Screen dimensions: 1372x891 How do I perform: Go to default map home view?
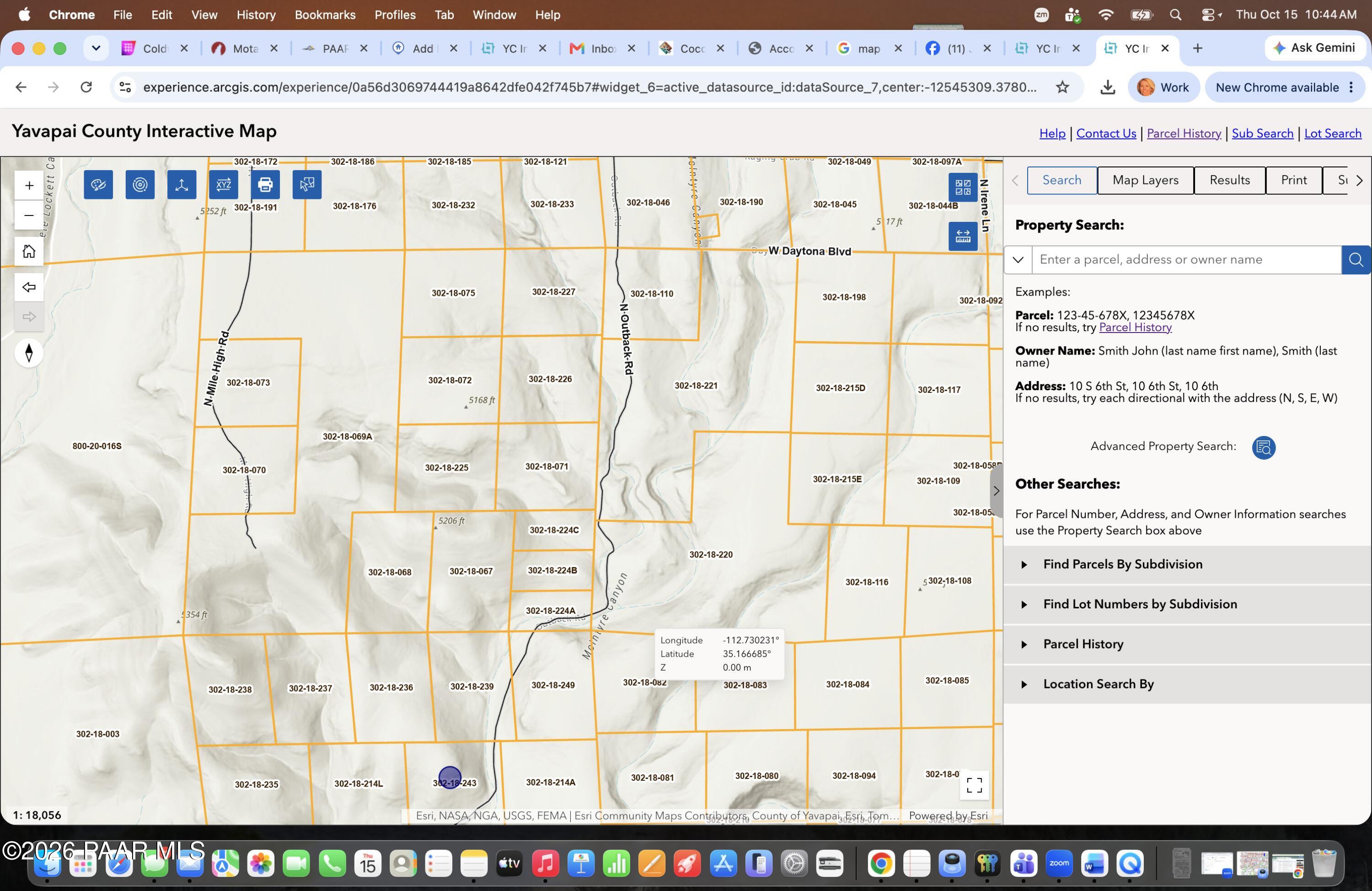click(x=29, y=252)
